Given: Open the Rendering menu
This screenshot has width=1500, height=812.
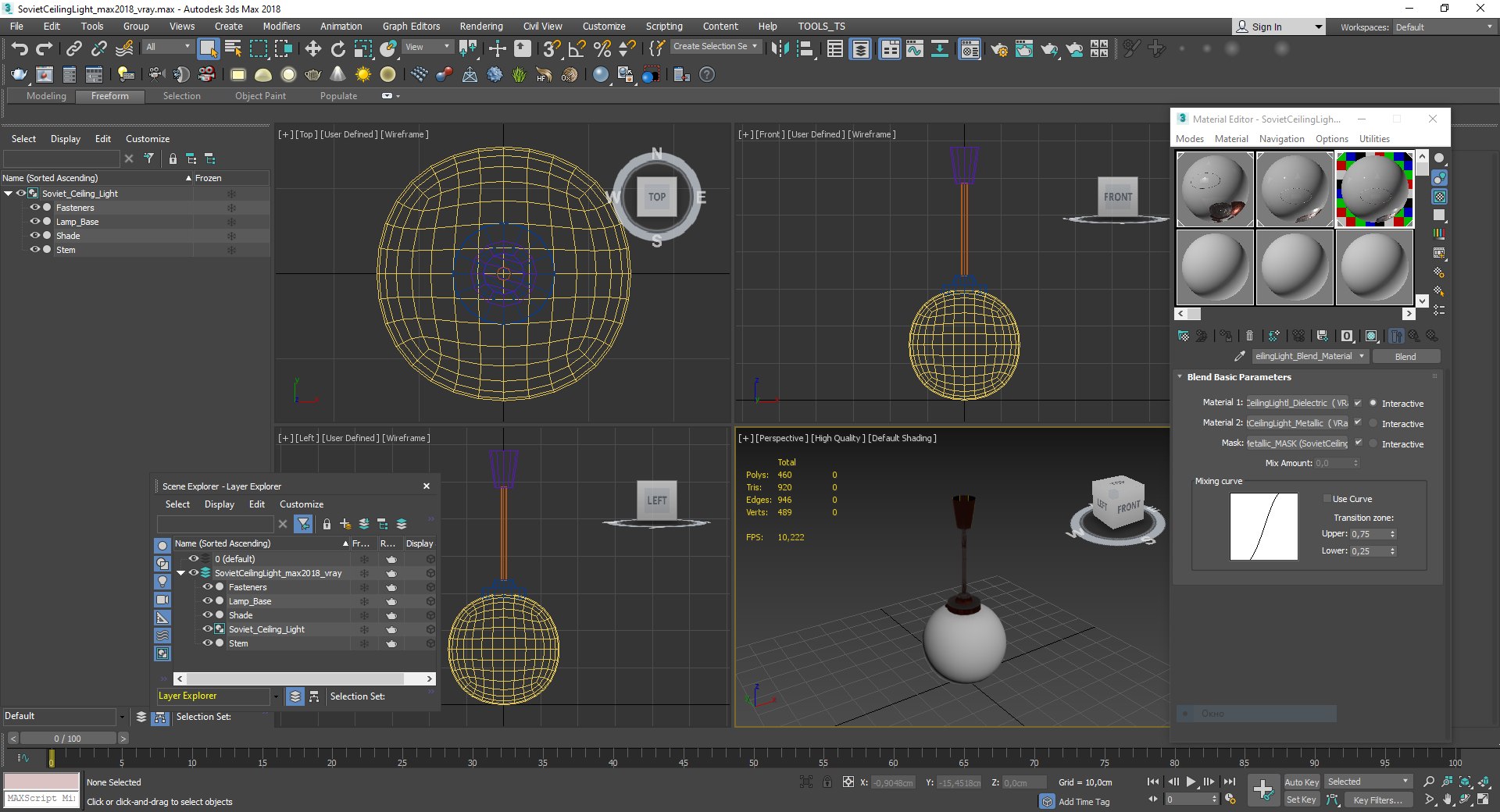Looking at the screenshot, I should pos(480,27).
